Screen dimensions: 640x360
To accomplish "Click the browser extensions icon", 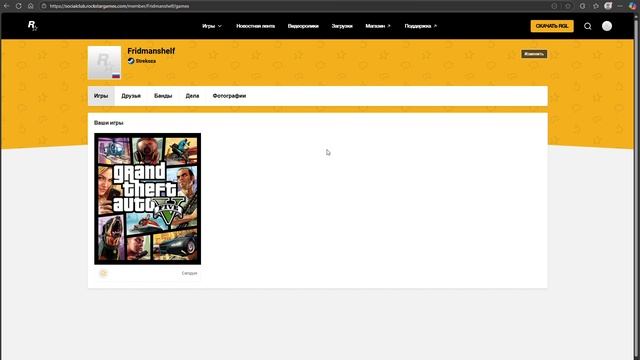I will coord(582,6).
